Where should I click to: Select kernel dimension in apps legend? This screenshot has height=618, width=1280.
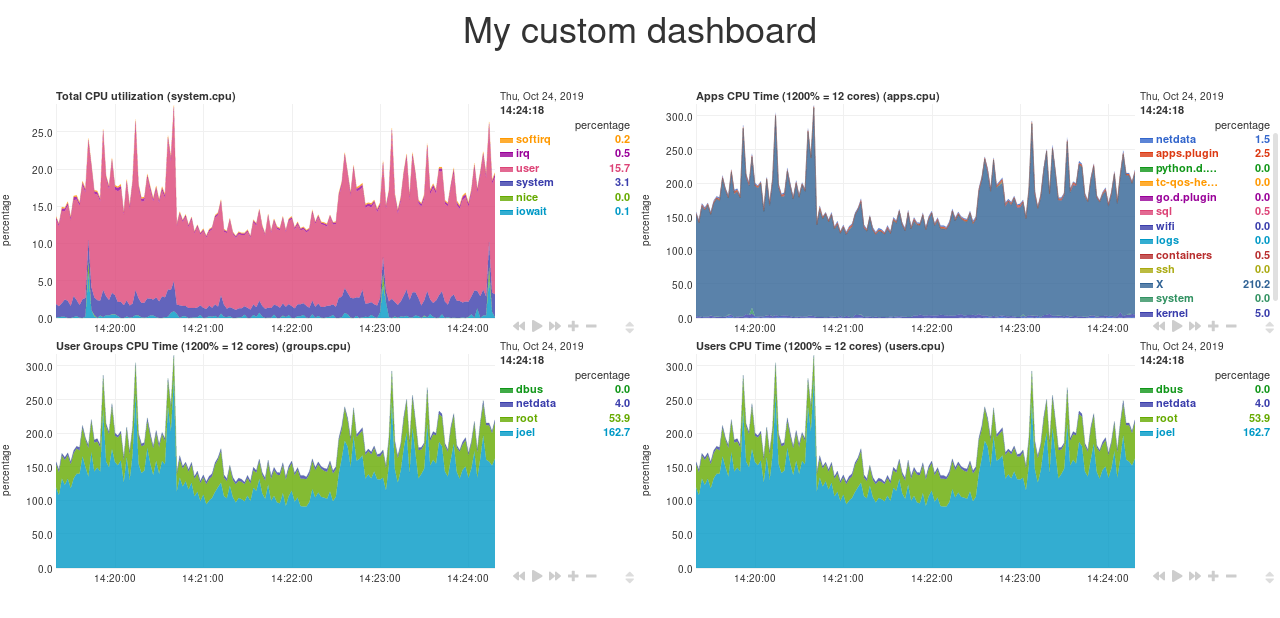[x=1172, y=313]
